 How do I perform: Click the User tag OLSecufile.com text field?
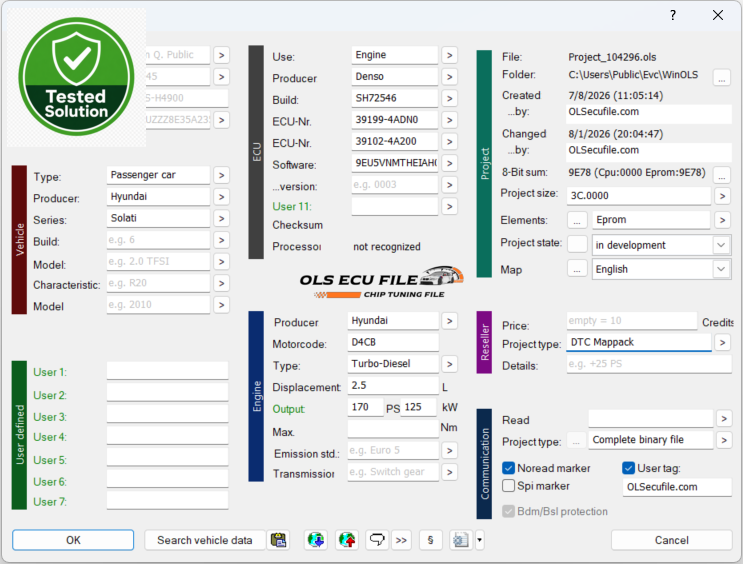coord(677,487)
